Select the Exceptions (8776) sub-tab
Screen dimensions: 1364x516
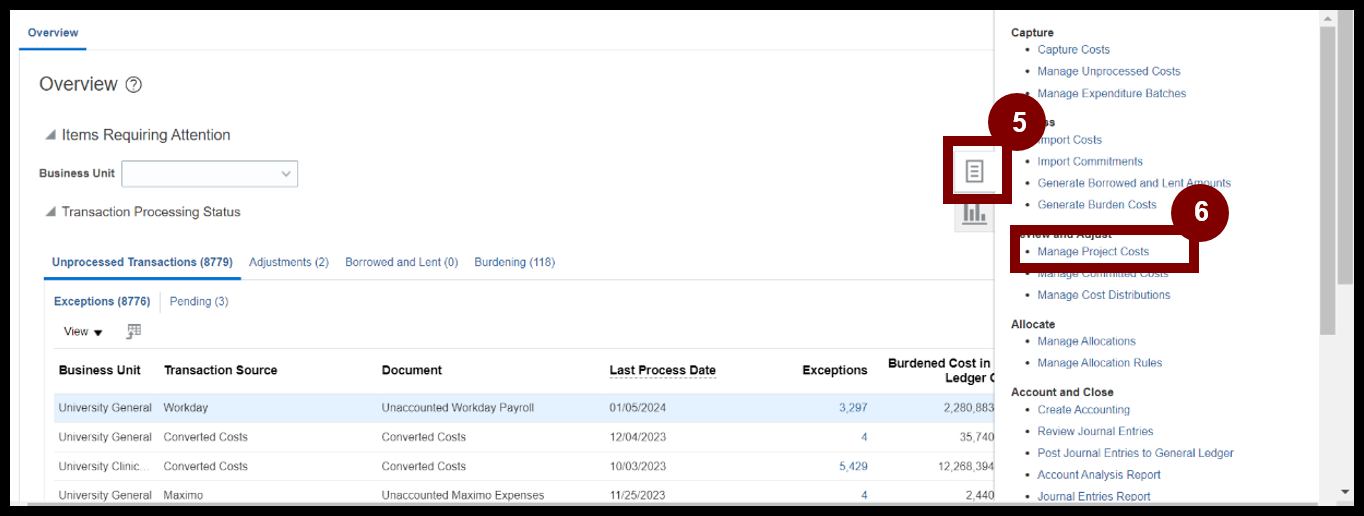pos(102,301)
